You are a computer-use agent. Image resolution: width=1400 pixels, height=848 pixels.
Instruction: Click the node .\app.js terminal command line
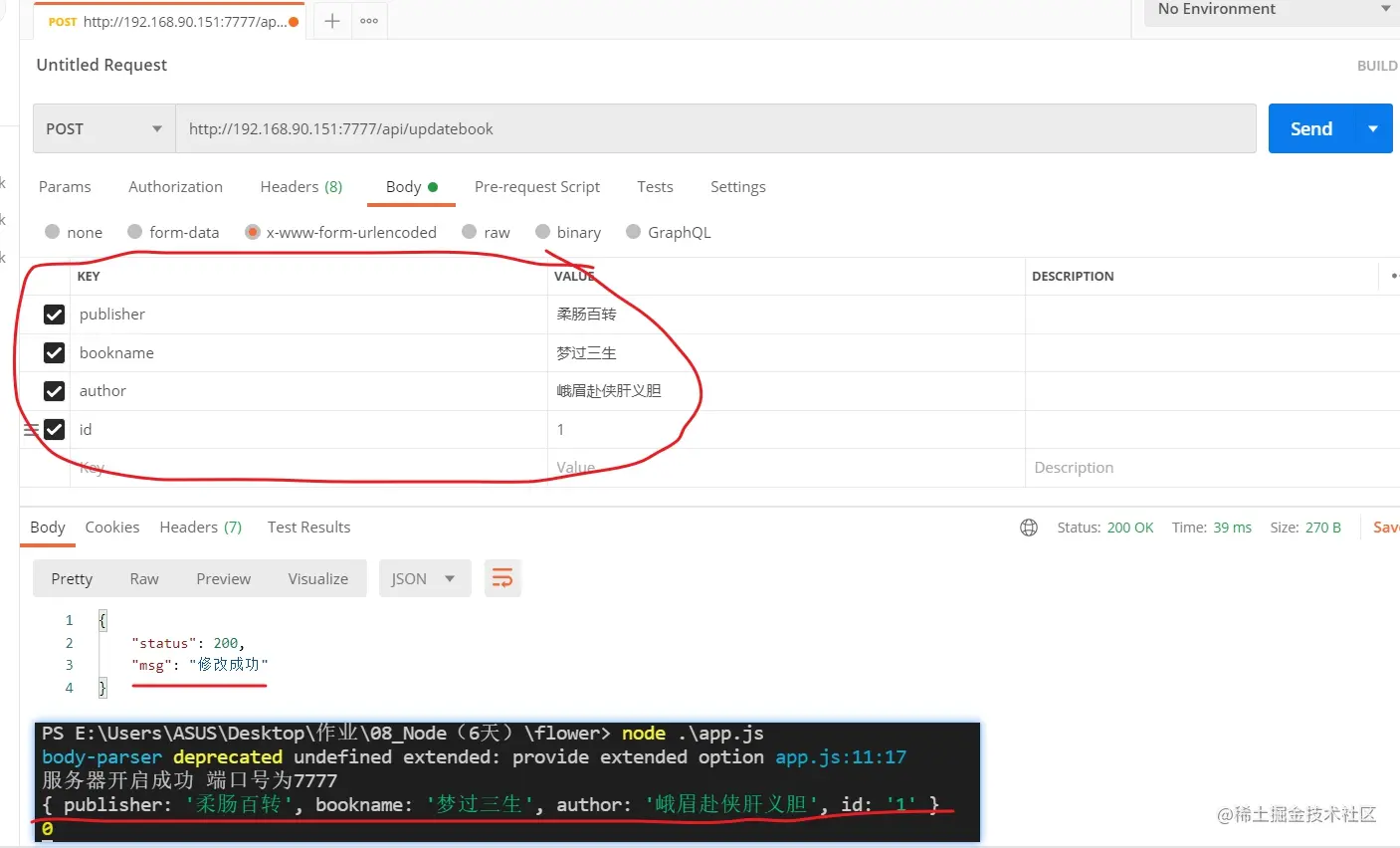point(693,734)
